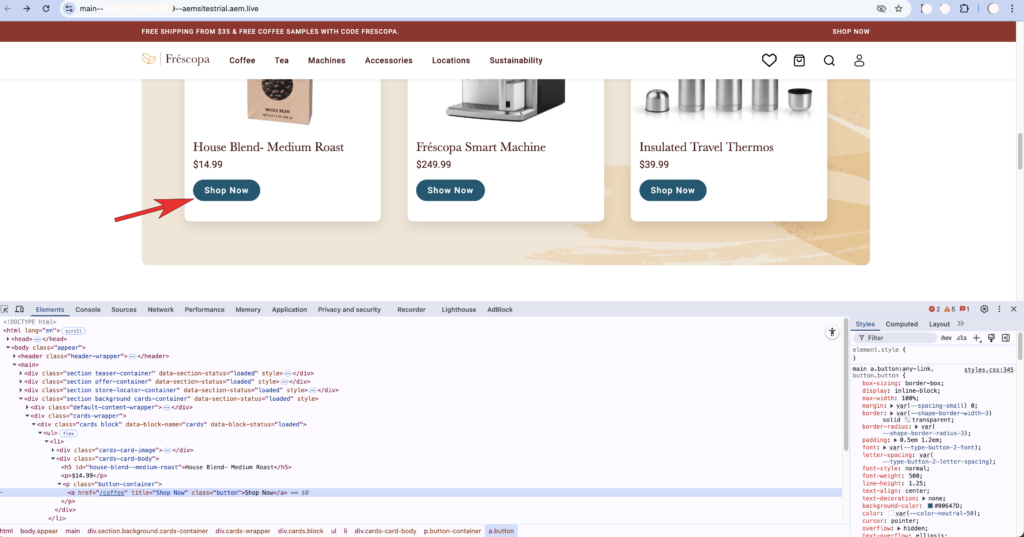The width and height of the screenshot is (1024, 537).
Task: Open the user account profile icon
Action: point(859,61)
